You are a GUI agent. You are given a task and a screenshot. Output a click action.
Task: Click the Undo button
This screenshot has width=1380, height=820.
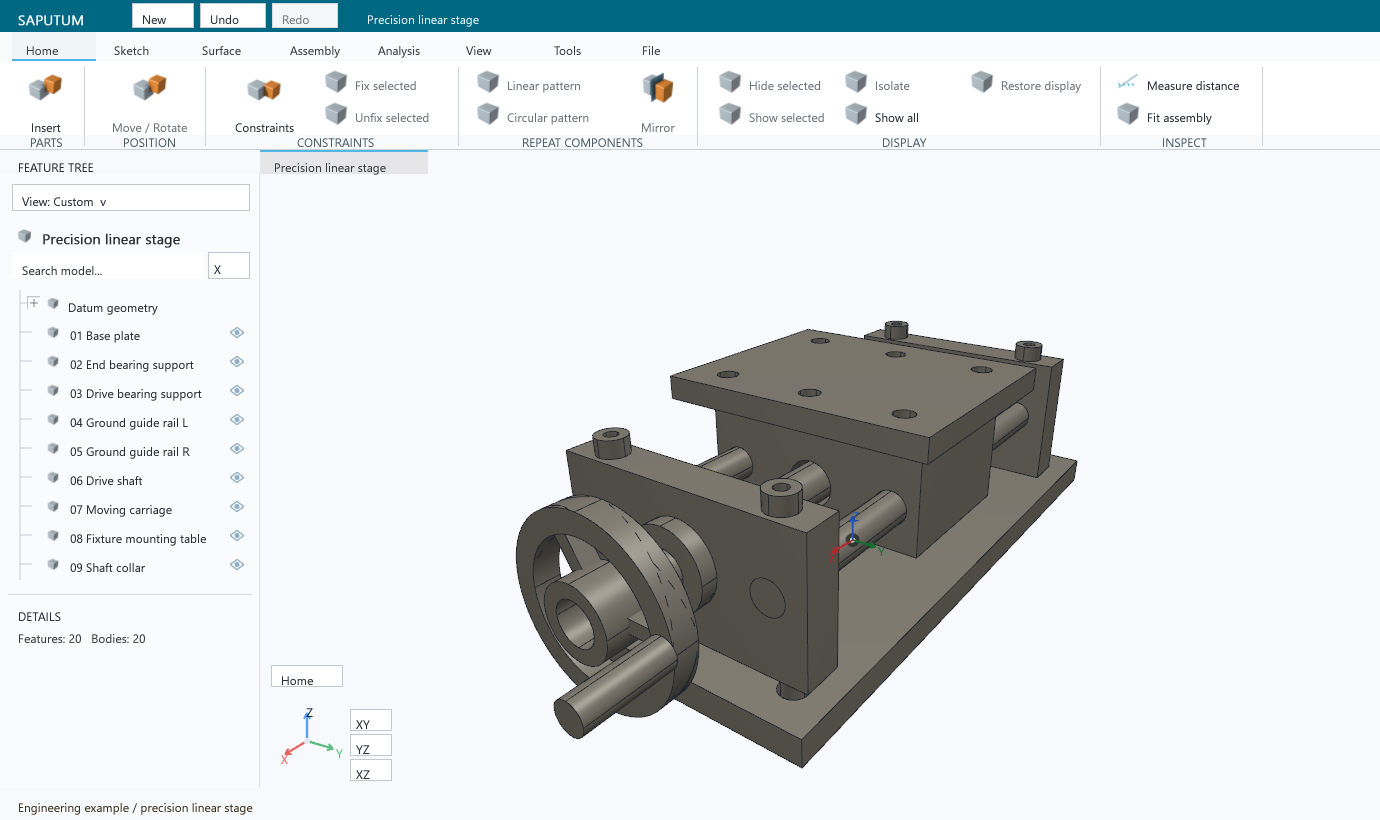pyautogui.click(x=233, y=15)
